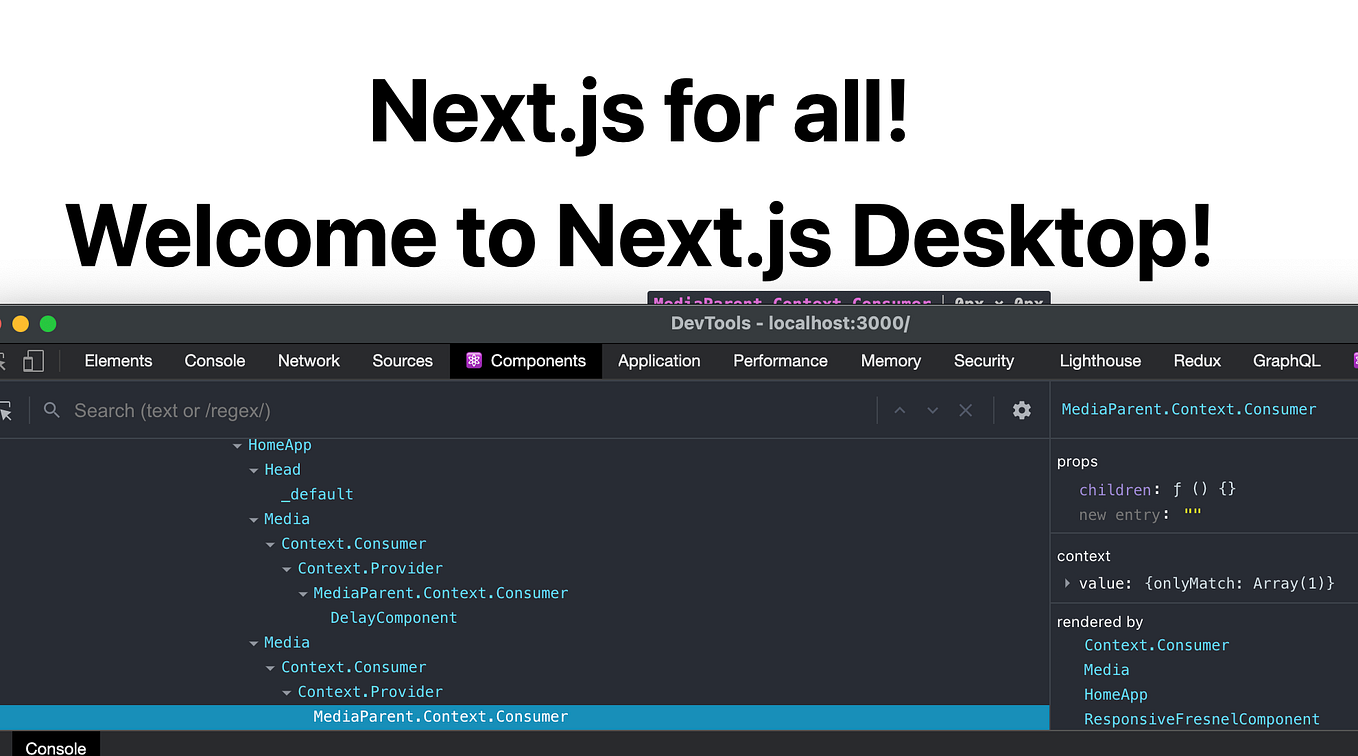
Task: Select the HomeApp component in tree
Action: click(x=280, y=445)
